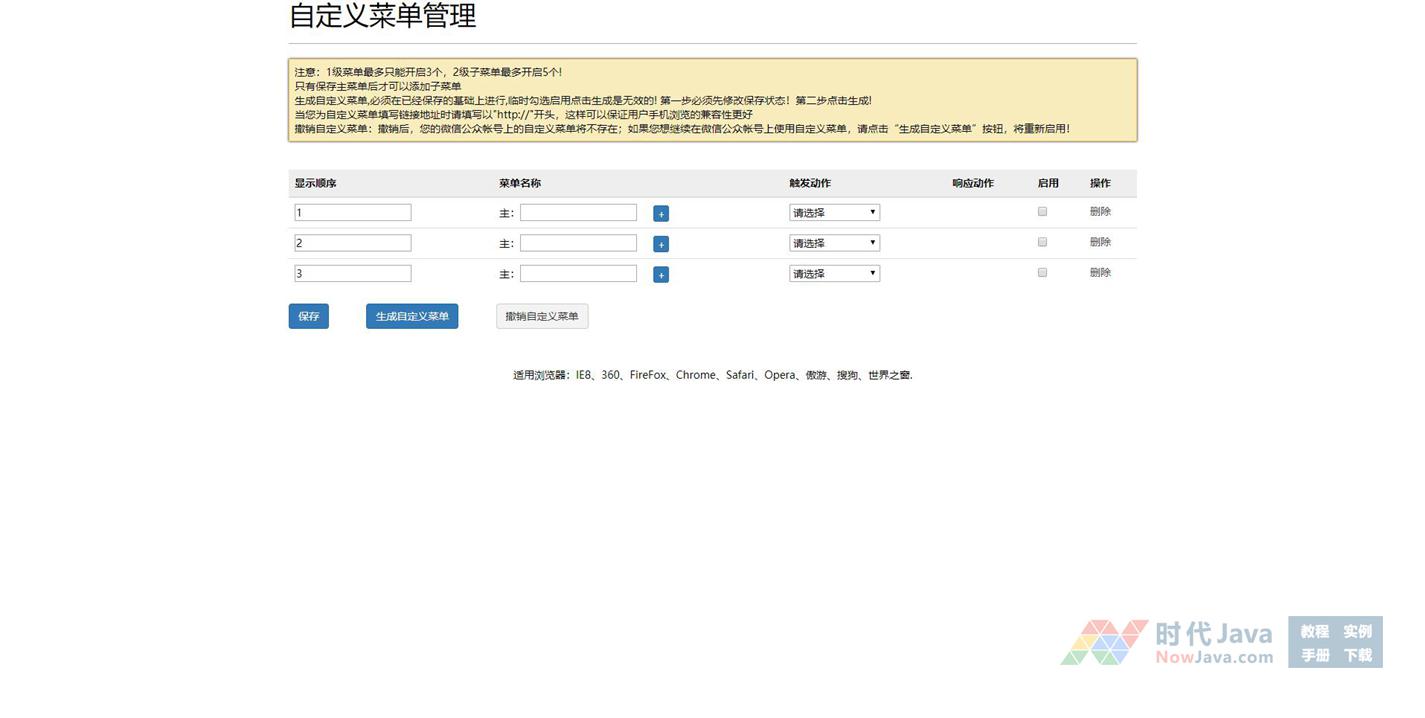Screen dimensions: 1425x718
Task: Click the menu name input in row 1
Action: (x=578, y=213)
